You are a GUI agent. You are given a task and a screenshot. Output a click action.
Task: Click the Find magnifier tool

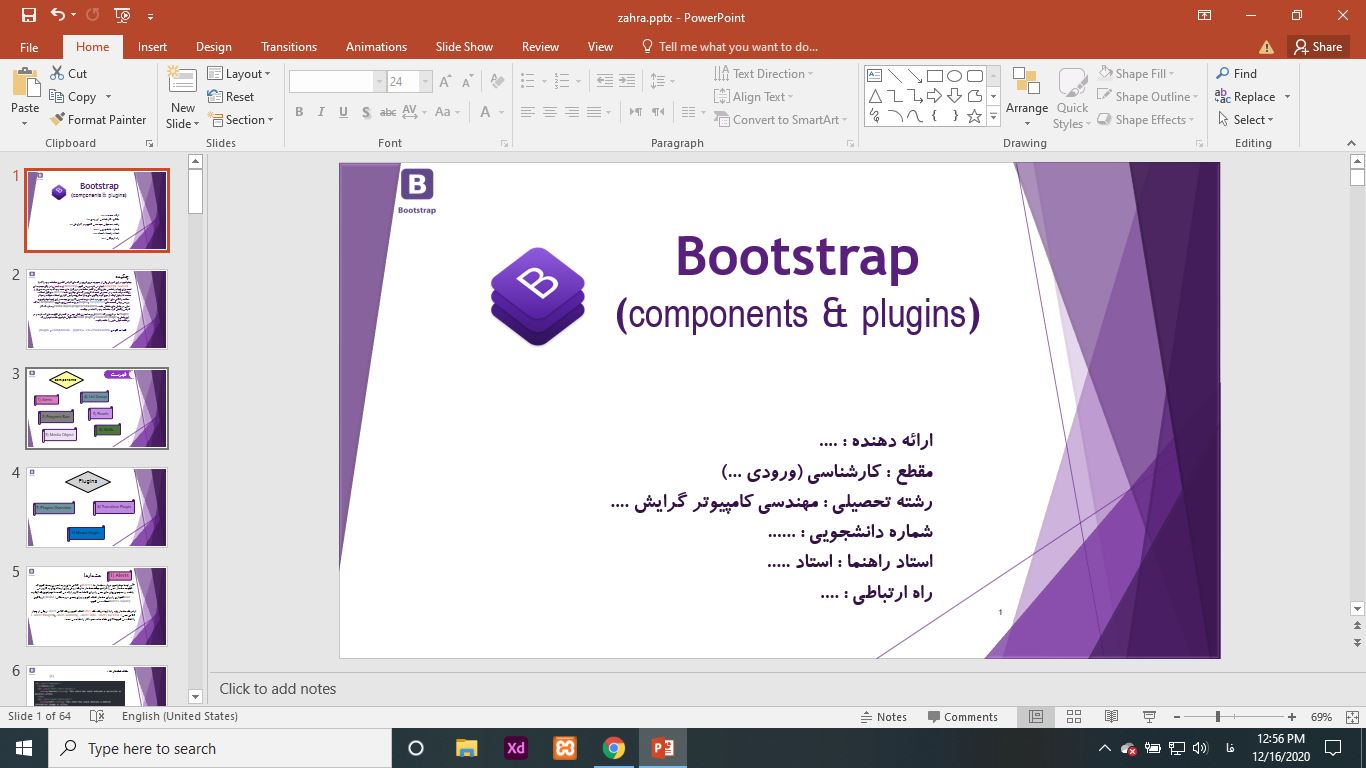point(1223,74)
